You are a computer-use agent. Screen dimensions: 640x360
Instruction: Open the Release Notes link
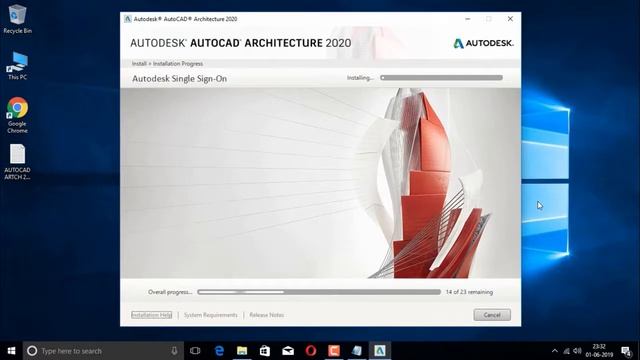pyautogui.click(x=267, y=315)
